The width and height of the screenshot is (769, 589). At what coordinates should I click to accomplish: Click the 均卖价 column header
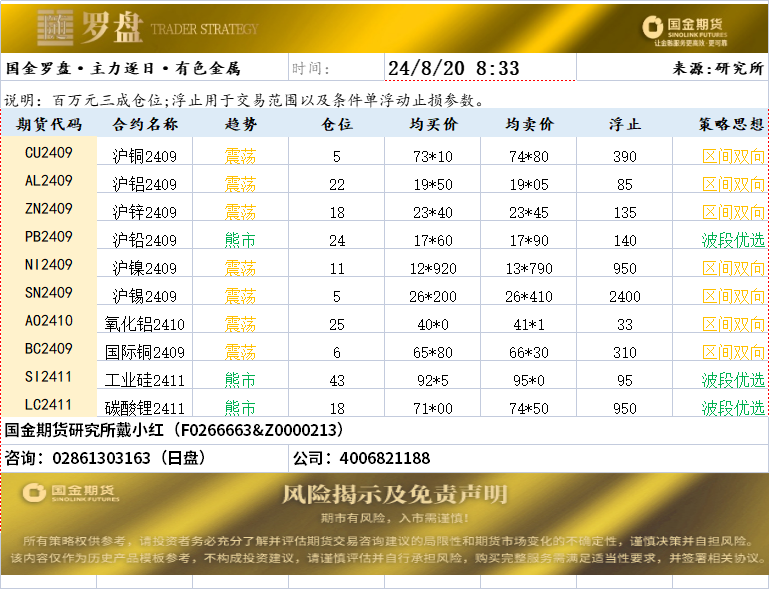pyautogui.click(x=529, y=124)
